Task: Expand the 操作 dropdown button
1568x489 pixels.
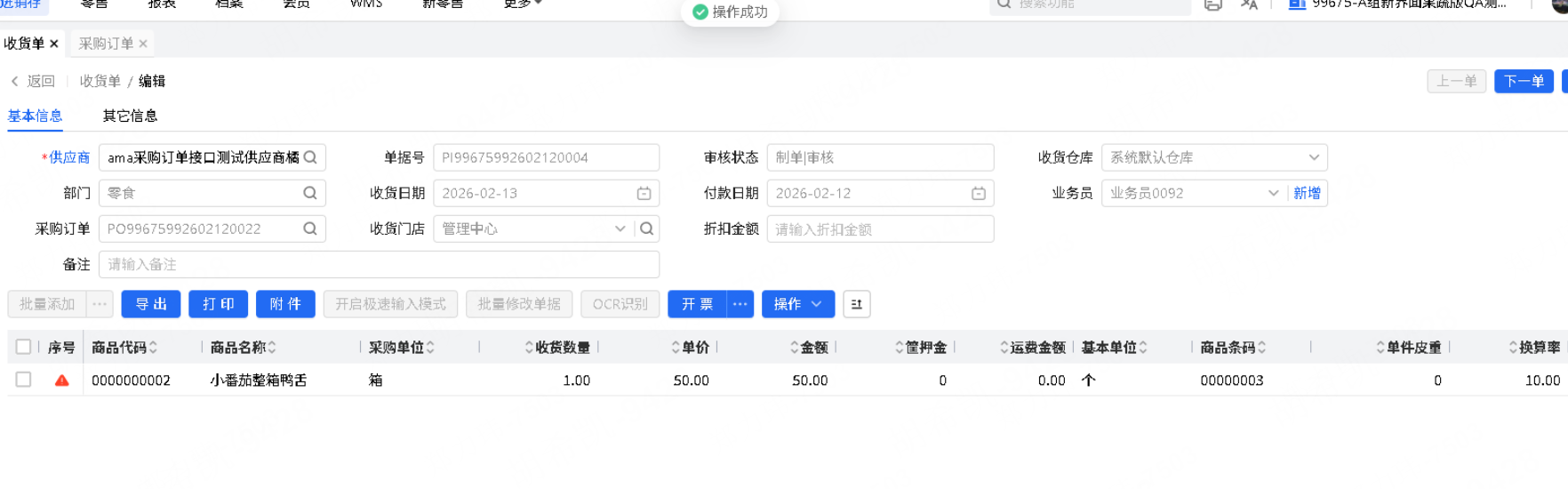Action: point(798,304)
